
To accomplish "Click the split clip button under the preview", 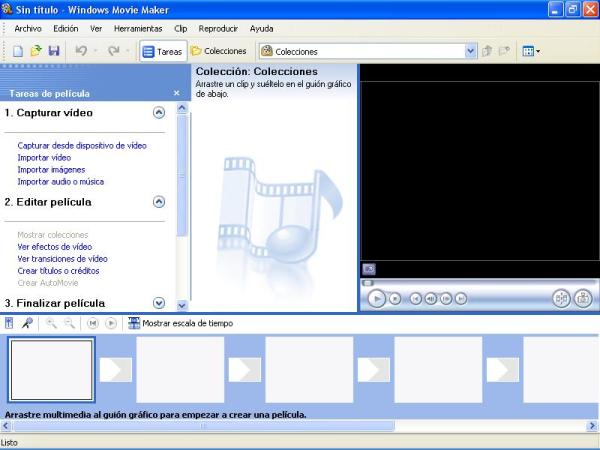I will (561, 298).
